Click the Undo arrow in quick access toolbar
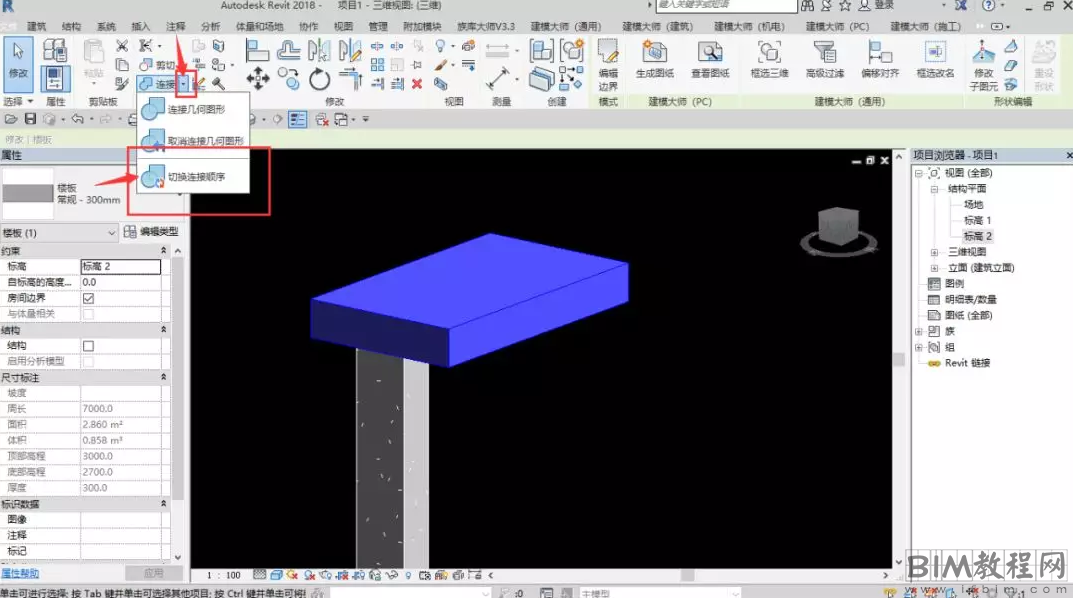1073x598 pixels. point(77,119)
